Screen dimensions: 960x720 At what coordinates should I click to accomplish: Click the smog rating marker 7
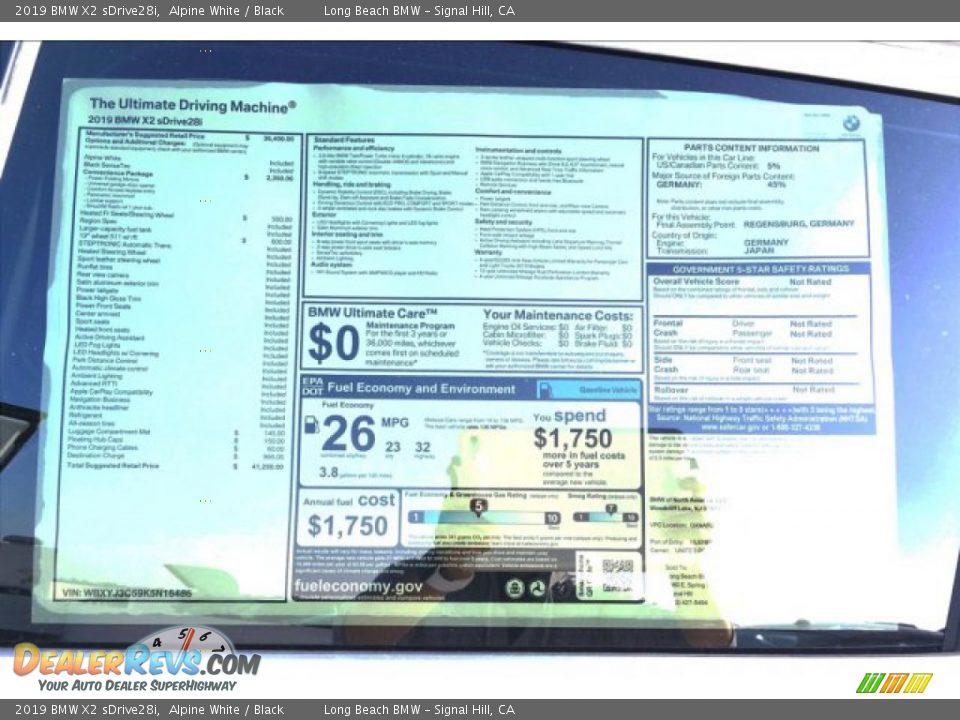pos(611,508)
